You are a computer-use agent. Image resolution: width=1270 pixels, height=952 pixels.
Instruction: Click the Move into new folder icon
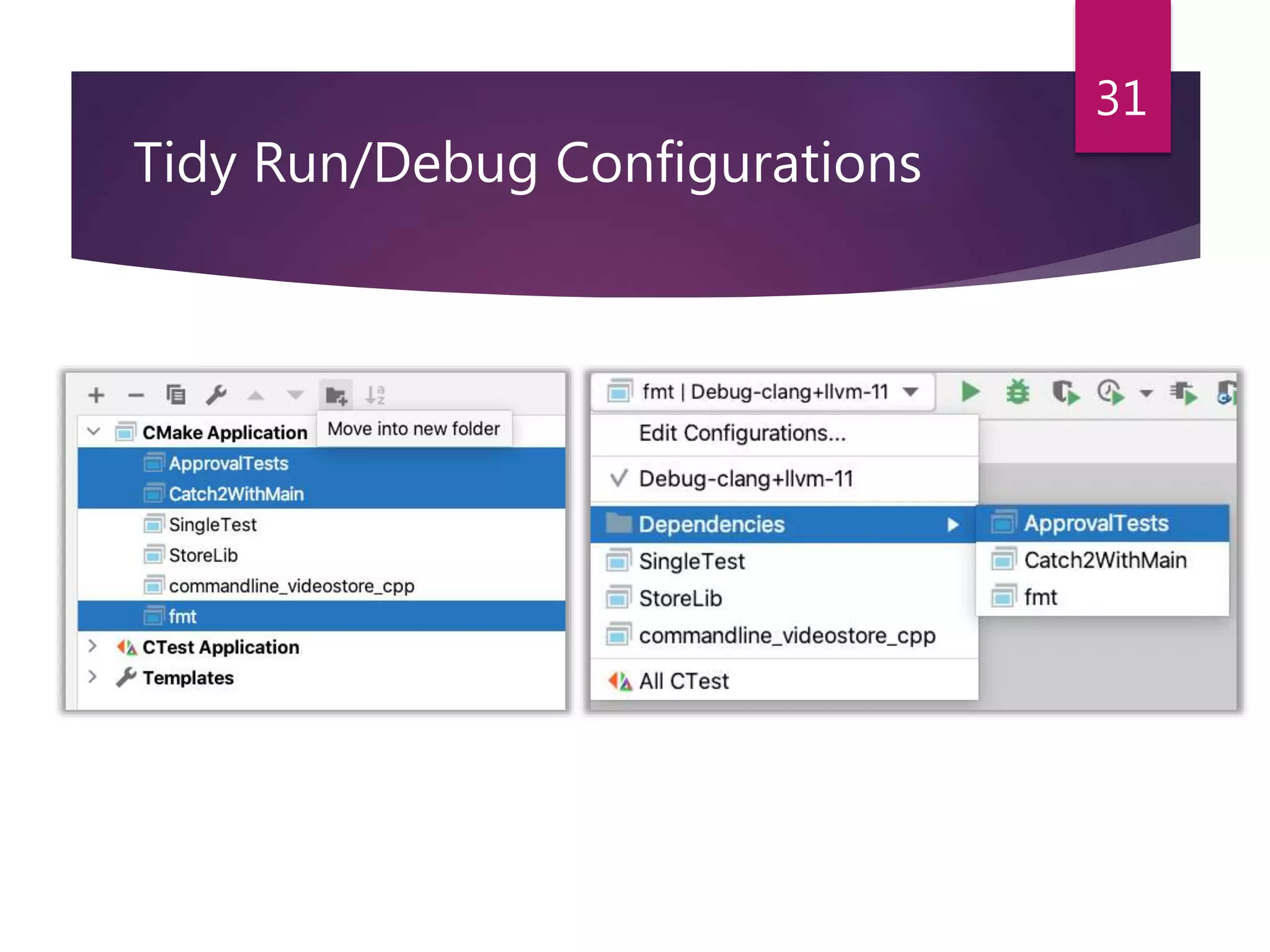(336, 395)
